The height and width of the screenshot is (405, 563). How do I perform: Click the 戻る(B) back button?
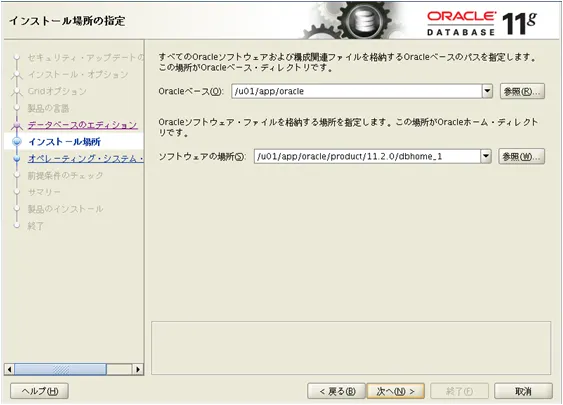coord(336,391)
